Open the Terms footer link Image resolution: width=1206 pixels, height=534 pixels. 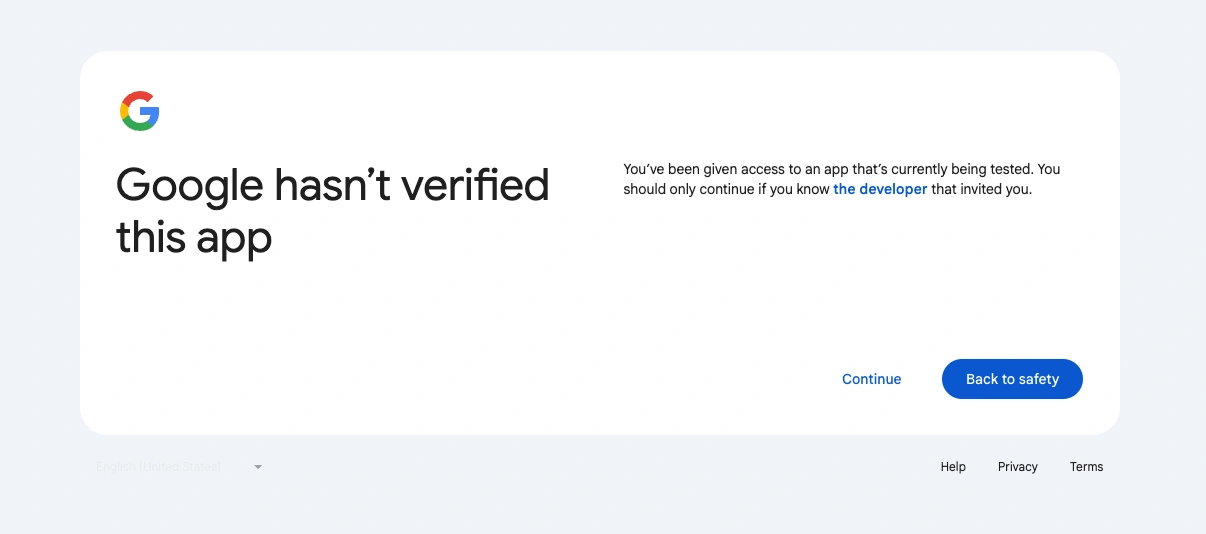click(1086, 467)
